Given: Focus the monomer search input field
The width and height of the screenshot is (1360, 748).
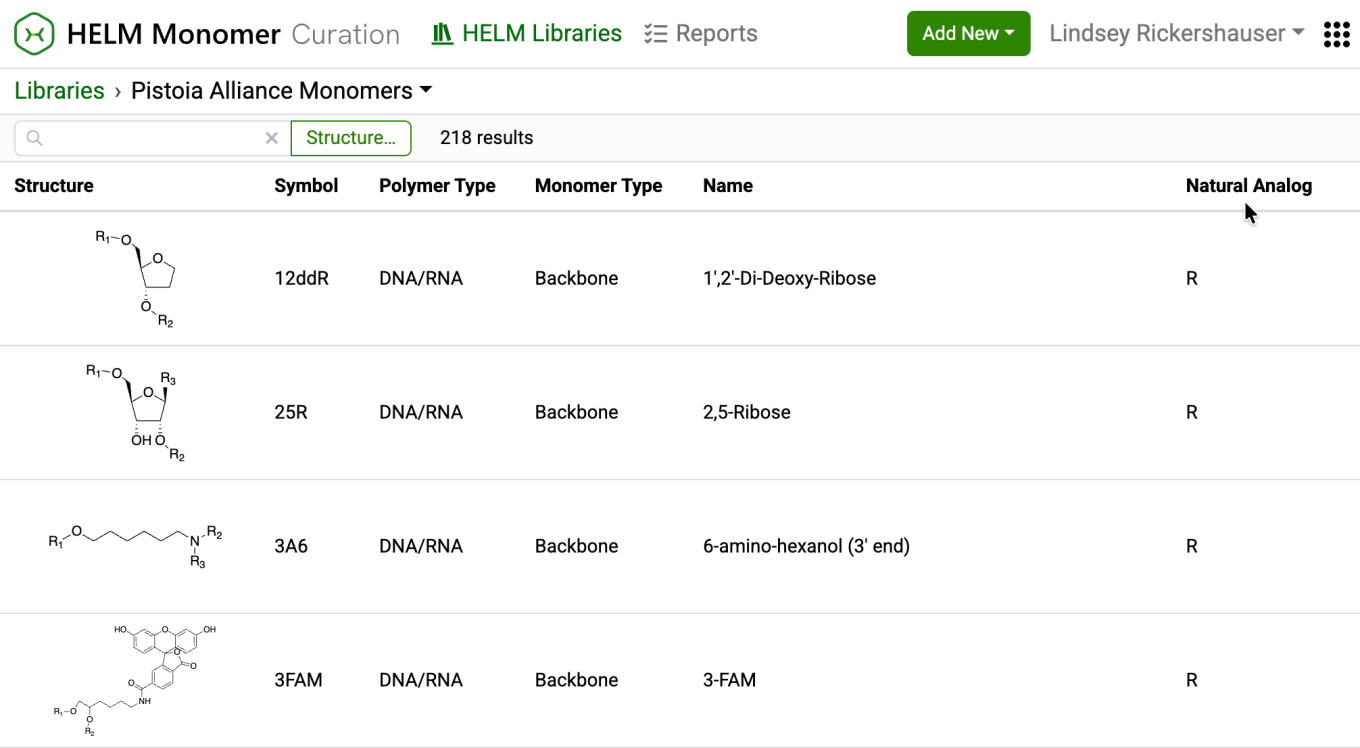Looking at the screenshot, I should pyautogui.click(x=150, y=138).
